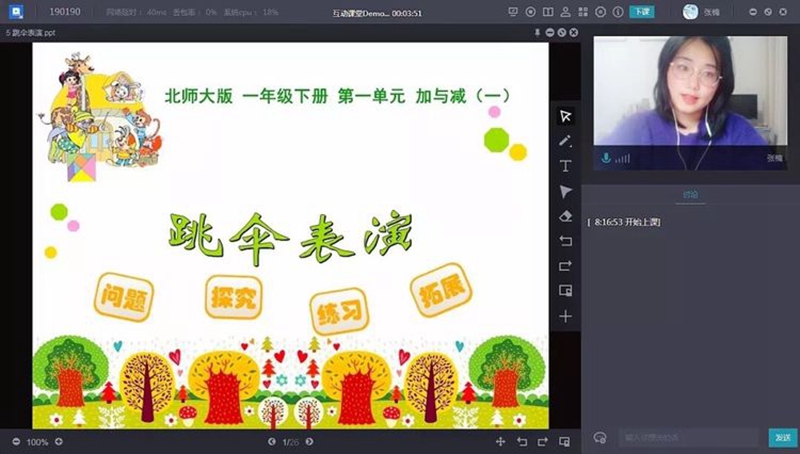This screenshot has width=800, height=454.
Task: Click the teacher webcam video feed
Action: click(x=690, y=103)
